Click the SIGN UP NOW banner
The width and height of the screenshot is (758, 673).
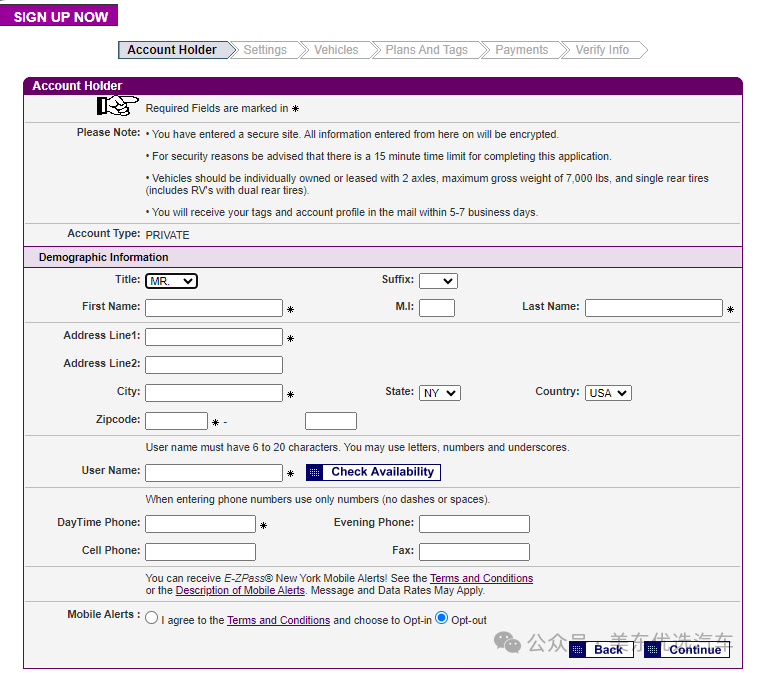59,15
